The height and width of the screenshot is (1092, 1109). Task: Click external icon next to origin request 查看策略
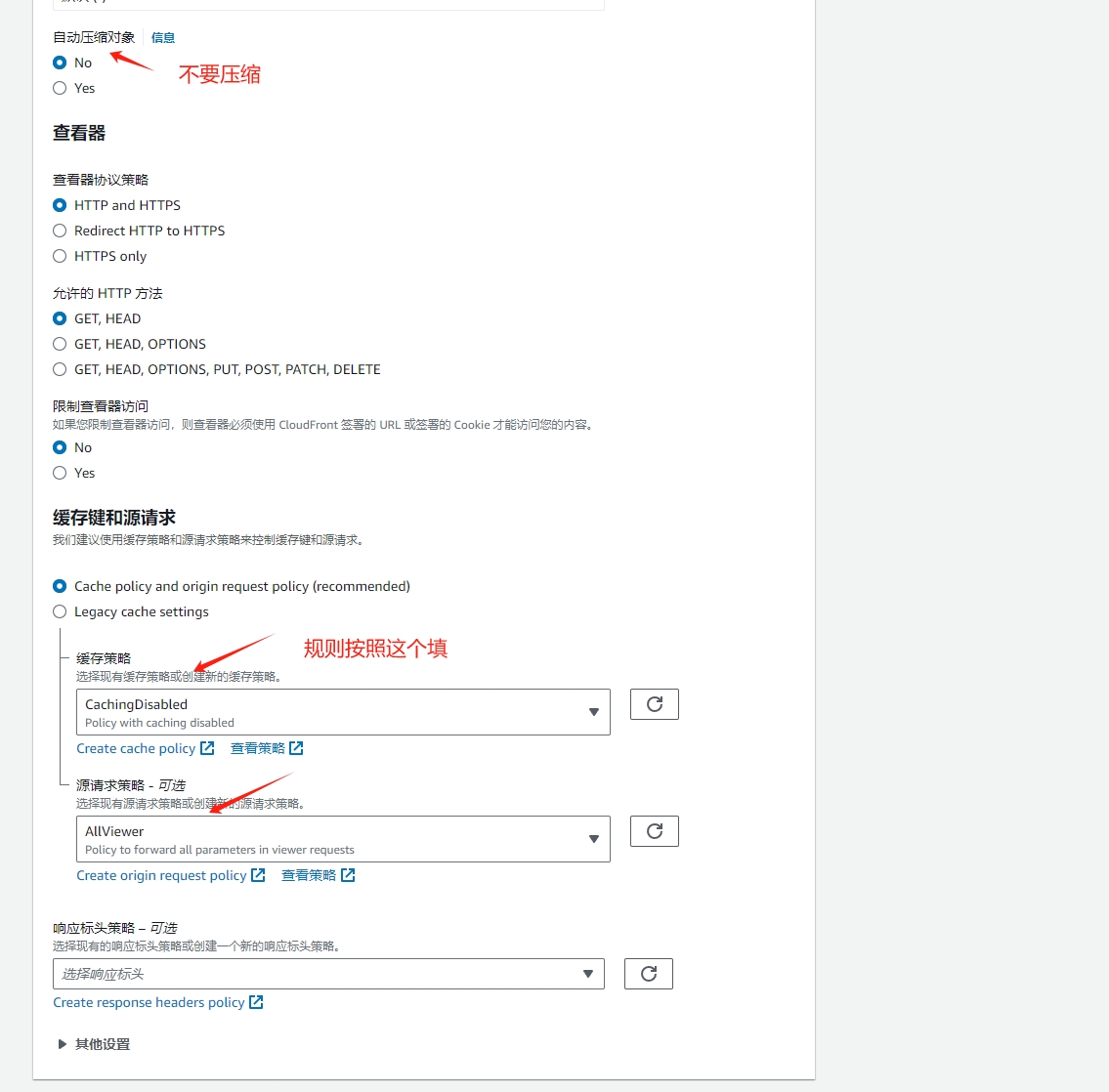[x=348, y=875]
